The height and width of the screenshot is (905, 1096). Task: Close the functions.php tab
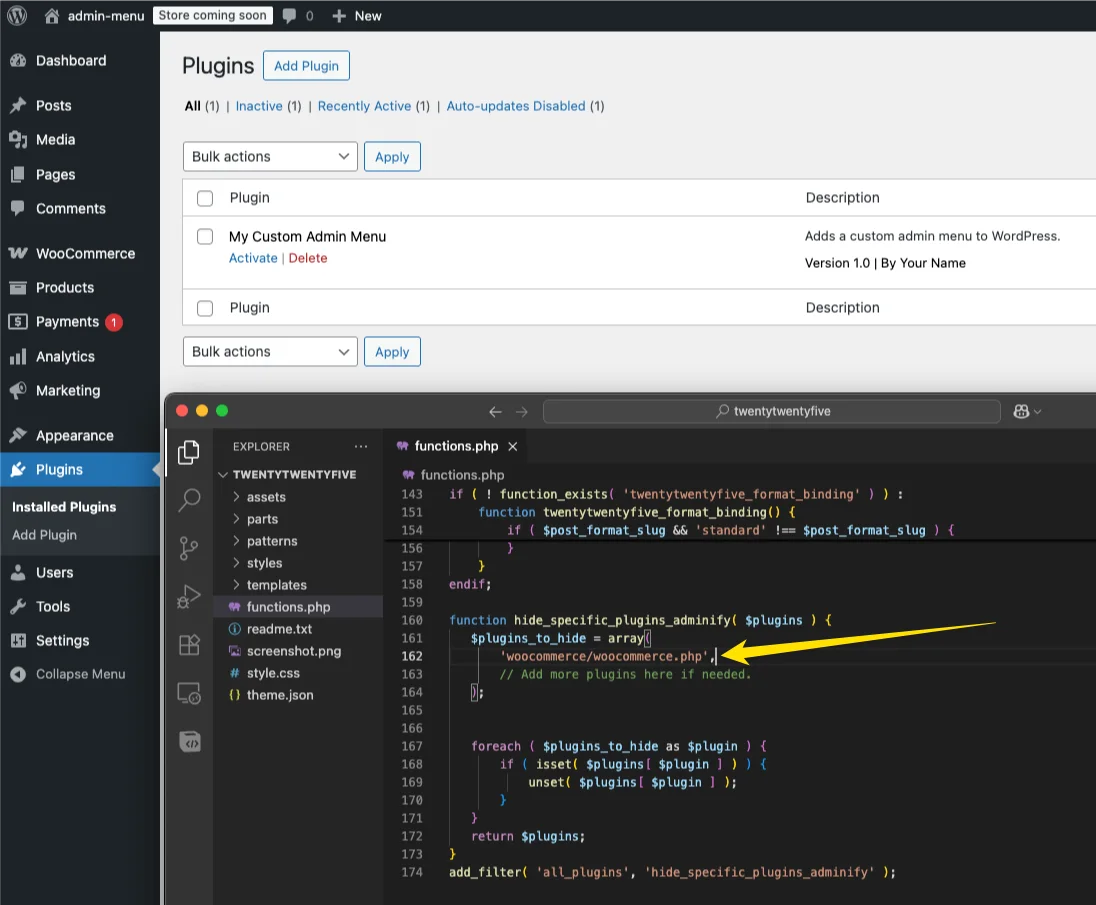click(512, 447)
